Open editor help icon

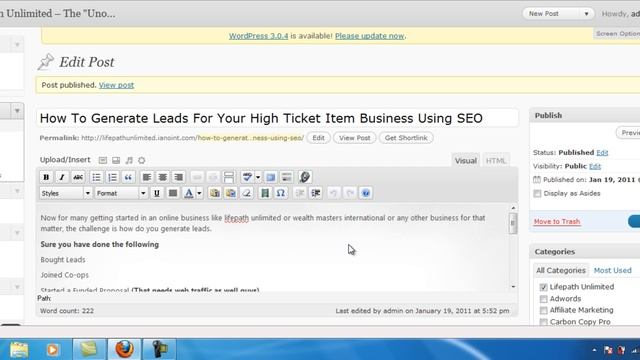[366, 193]
